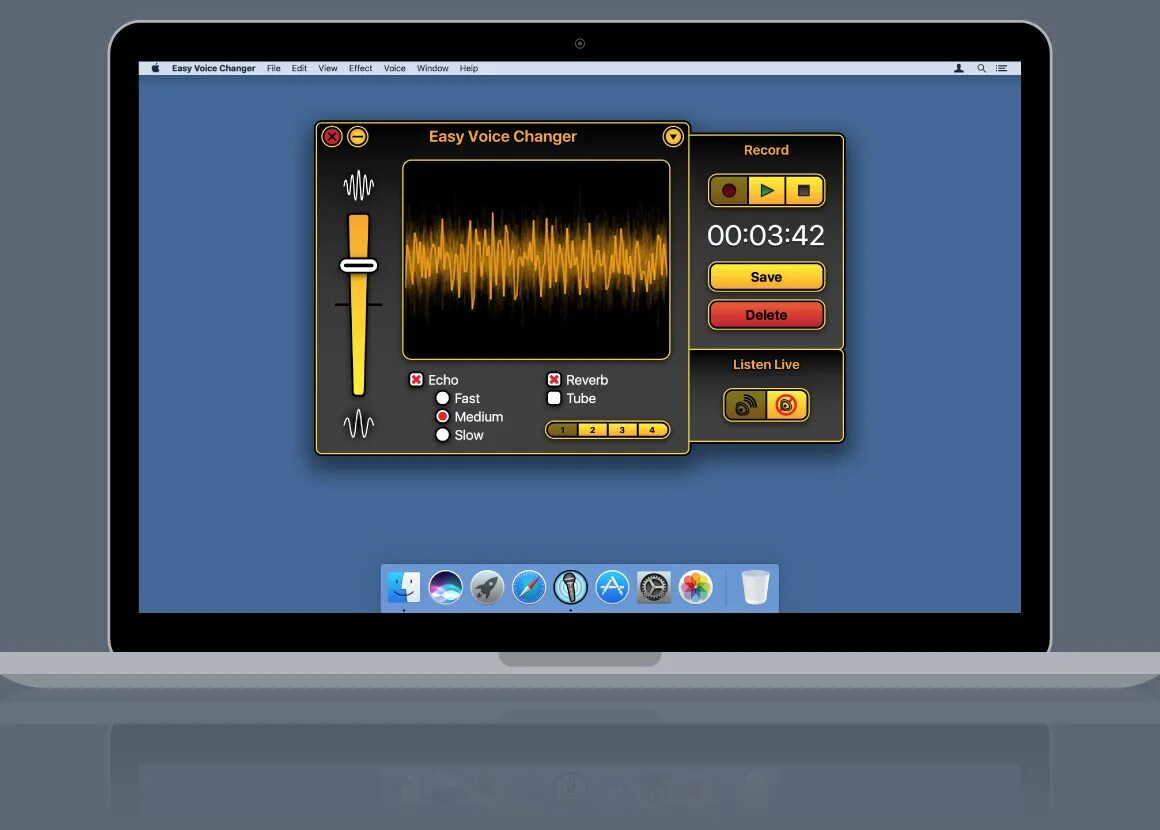The height and width of the screenshot is (830, 1160).
Task: Adjust the pitch slider handle
Action: pyautogui.click(x=359, y=266)
